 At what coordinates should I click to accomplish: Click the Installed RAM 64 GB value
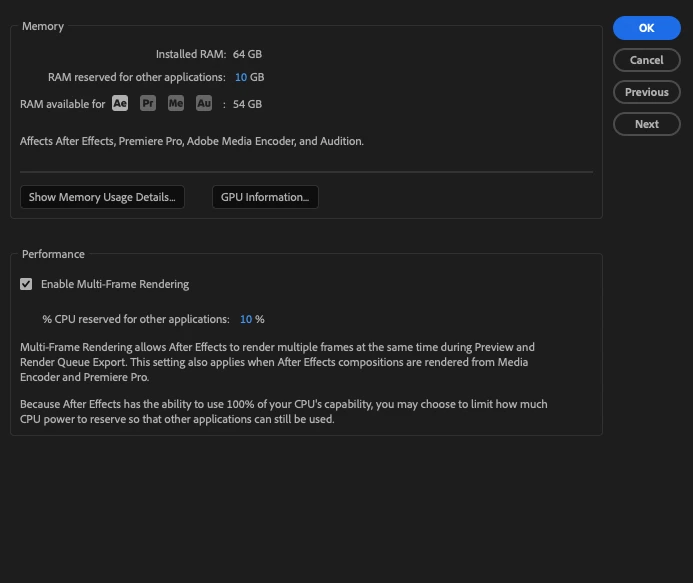[248, 54]
